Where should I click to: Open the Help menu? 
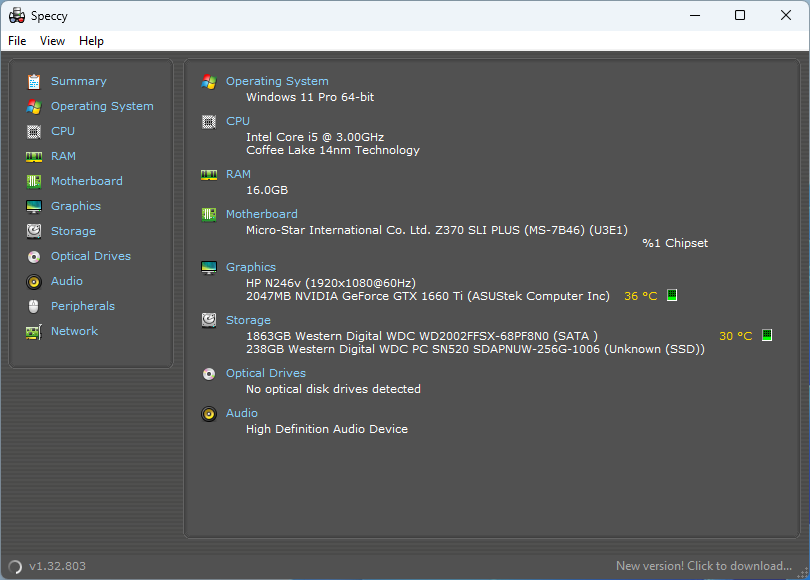[x=91, y=41]
